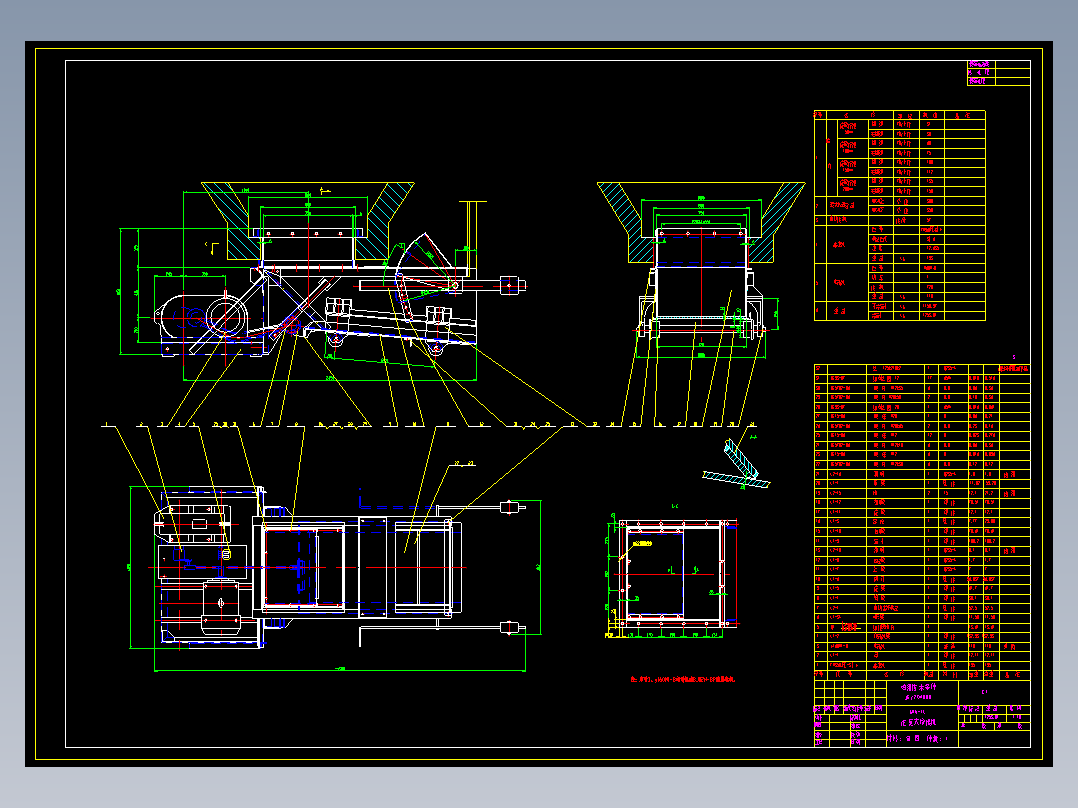Screen dimensions: 1078x808
Task: Click the upper counterweight arm end in plan view
Action: (509, 507)
